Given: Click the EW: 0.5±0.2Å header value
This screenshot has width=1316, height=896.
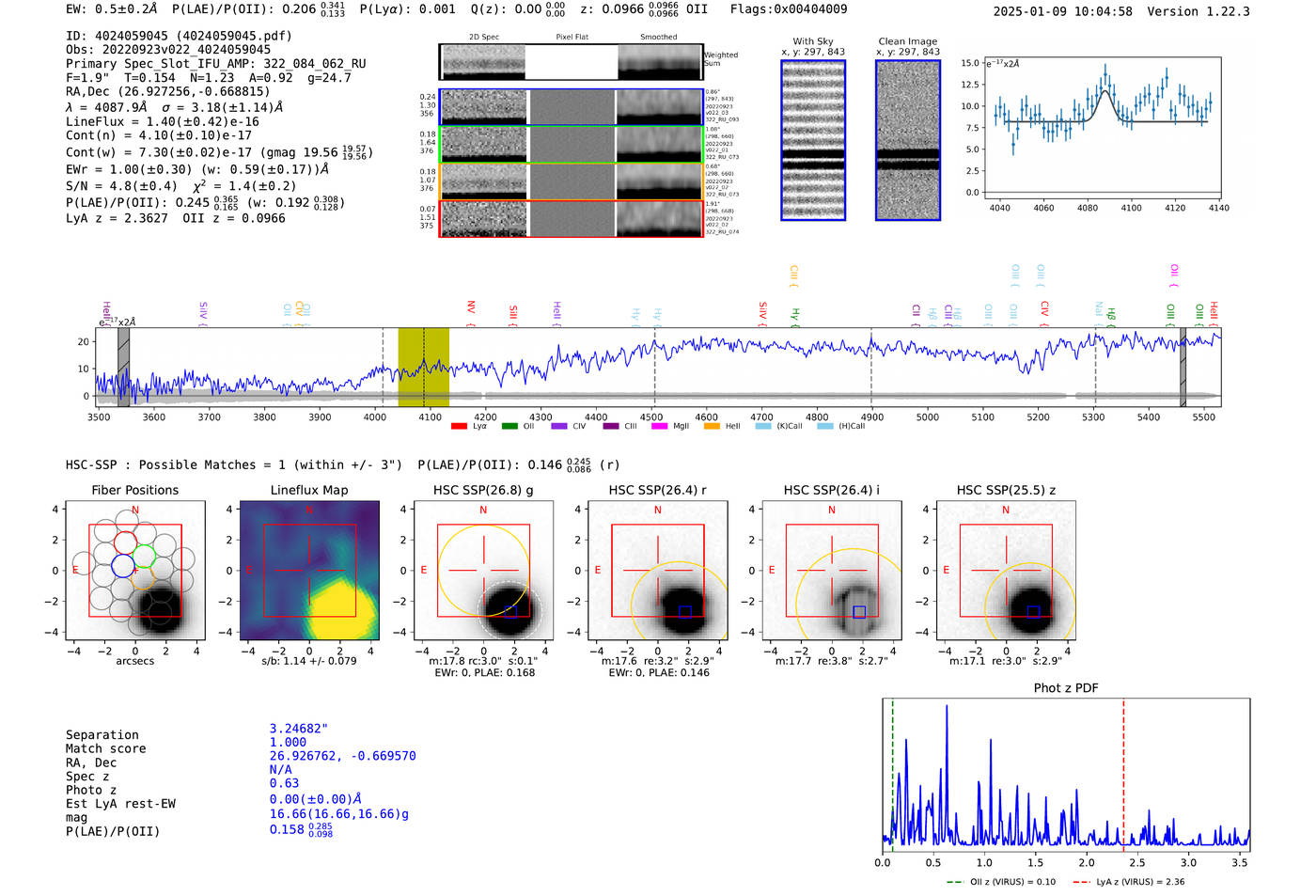Looking at the screenshot, I should [112, 9].
